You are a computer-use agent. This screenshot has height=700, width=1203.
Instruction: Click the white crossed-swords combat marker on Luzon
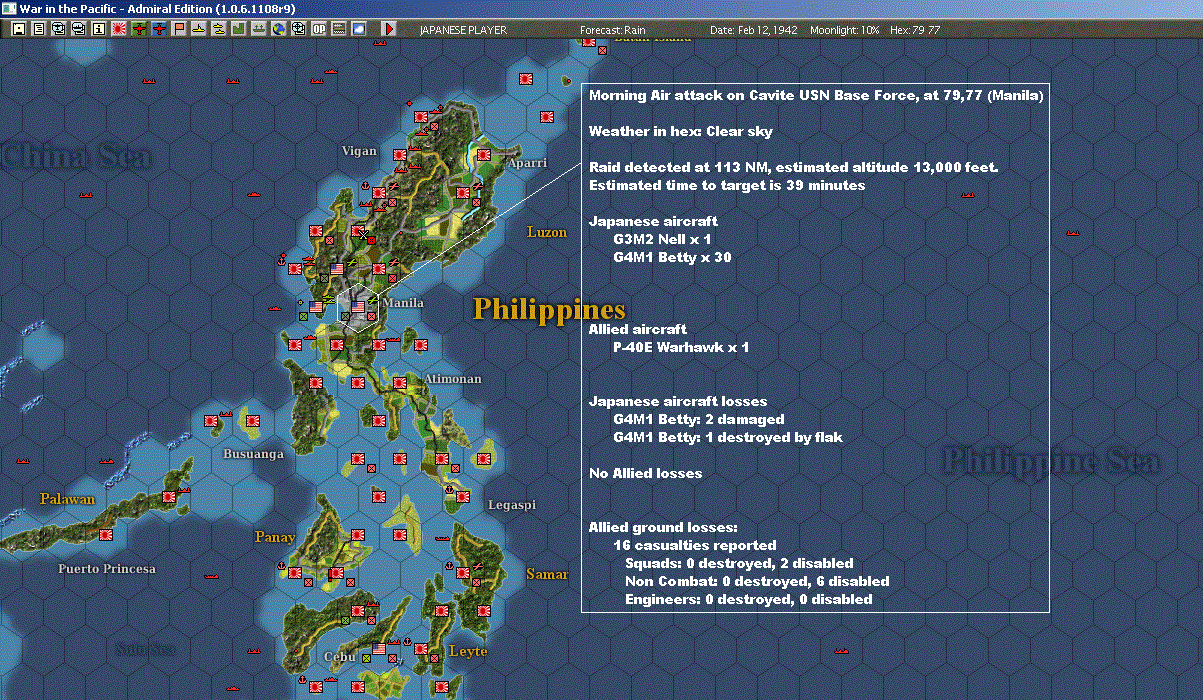pyautogui.click(x=363, y=234)
